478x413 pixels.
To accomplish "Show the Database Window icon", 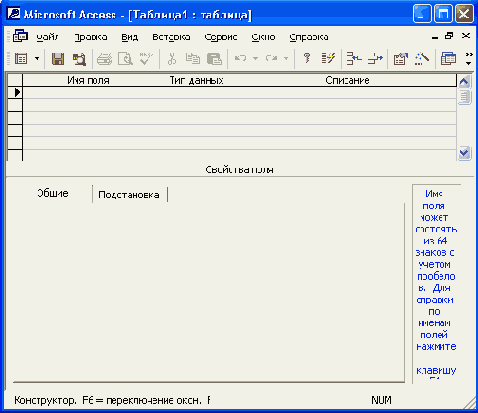I will (x=448, y=59).
